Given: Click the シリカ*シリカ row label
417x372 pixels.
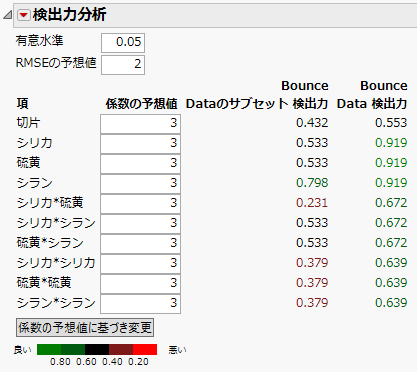Looking at the screenshot, I should 56,263.
